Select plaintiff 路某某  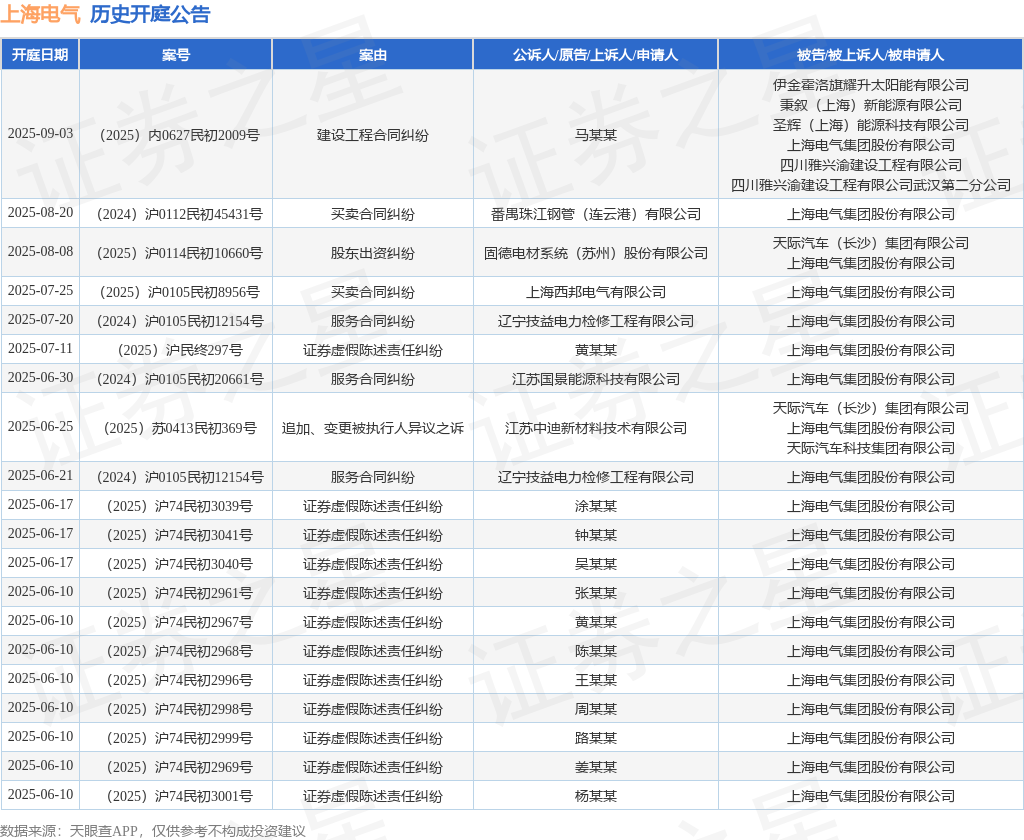(x=595, y=739)
